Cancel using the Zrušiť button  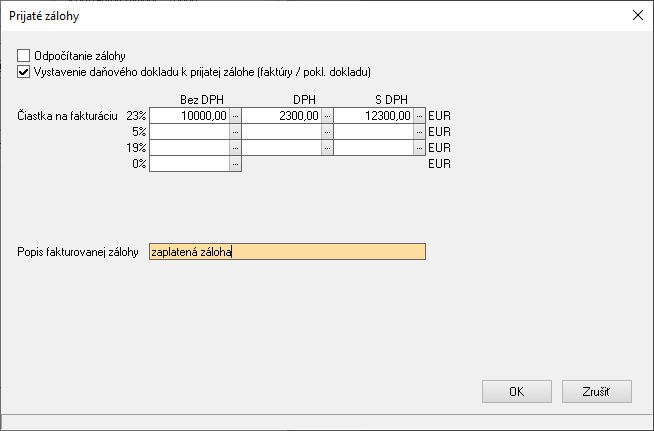[x=597, y=391]
